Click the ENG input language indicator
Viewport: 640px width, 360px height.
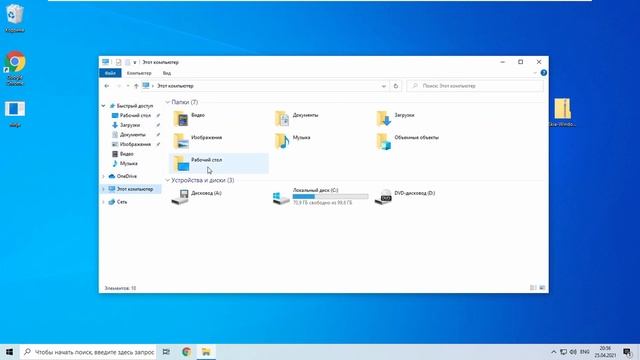tap(584, 352)
